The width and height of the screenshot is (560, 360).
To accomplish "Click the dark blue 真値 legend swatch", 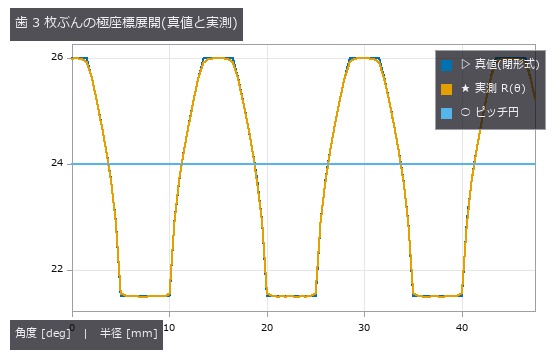I will coord(446,65).
